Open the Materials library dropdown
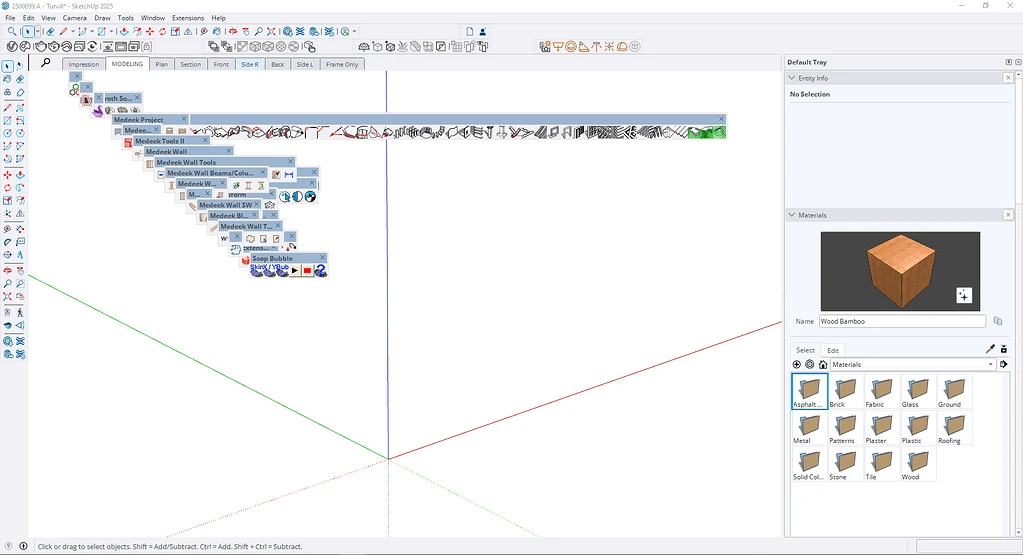This screenshot has width=1023, height=555. tap(913, 365)
